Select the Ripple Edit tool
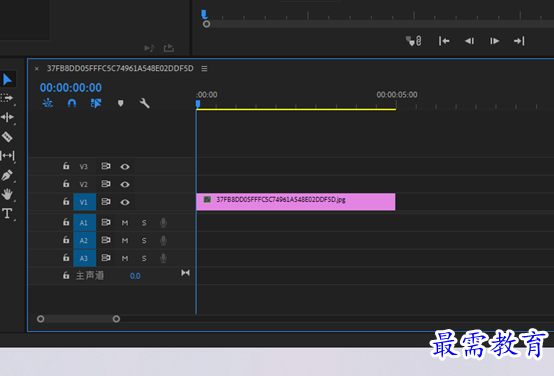 click(x=7, y=117)
